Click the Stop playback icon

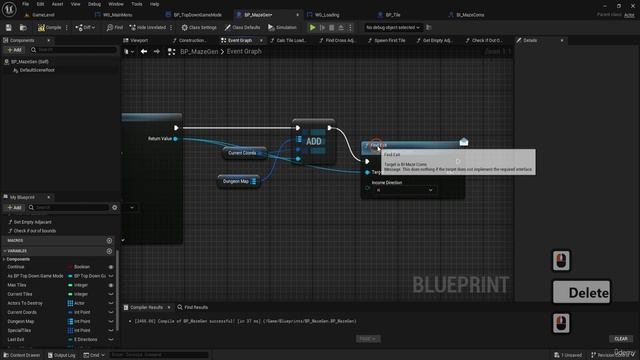point(331,27)
